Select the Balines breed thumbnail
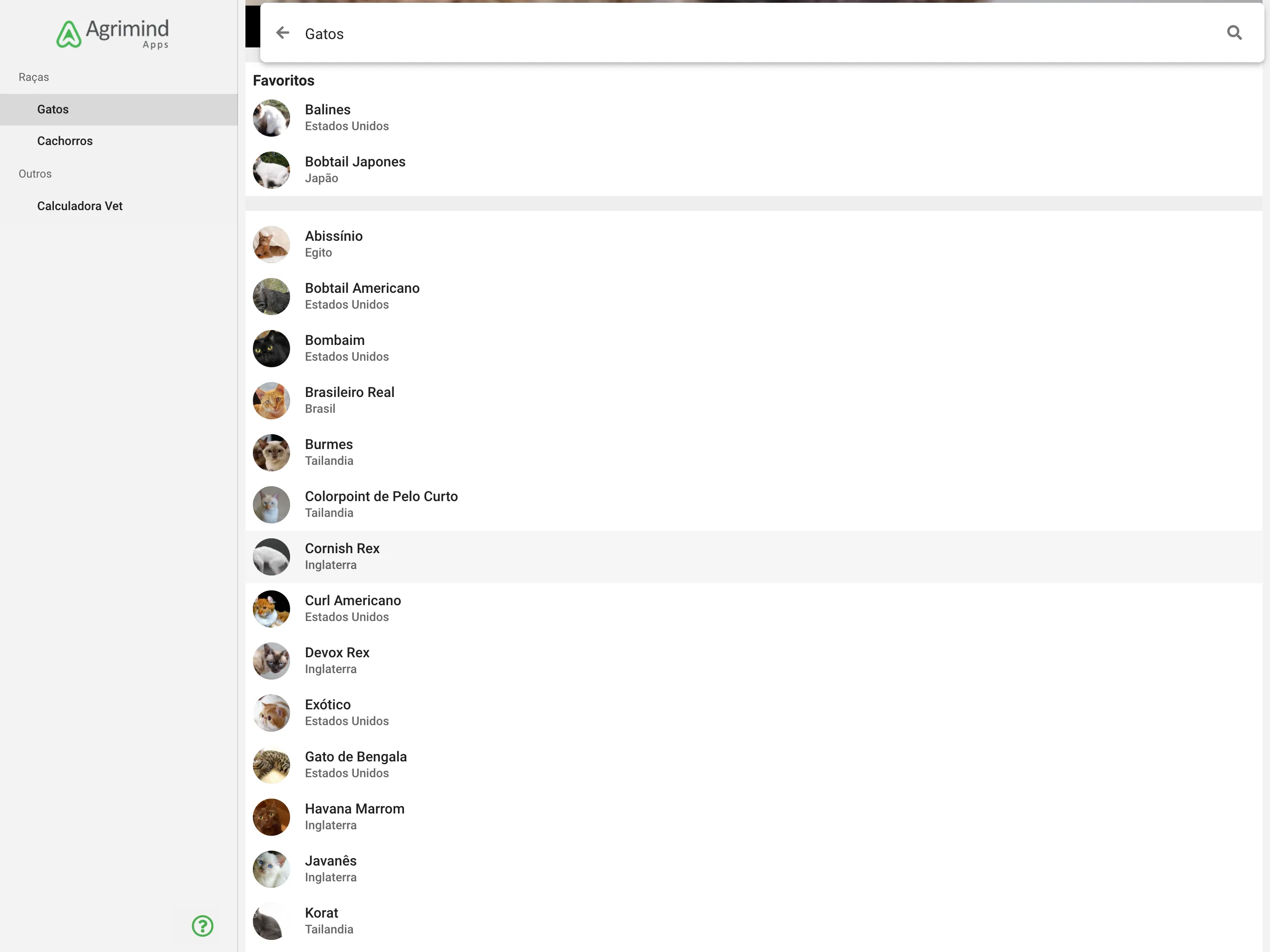Screen dimensions: 1270x952 (x=271, y=117)
